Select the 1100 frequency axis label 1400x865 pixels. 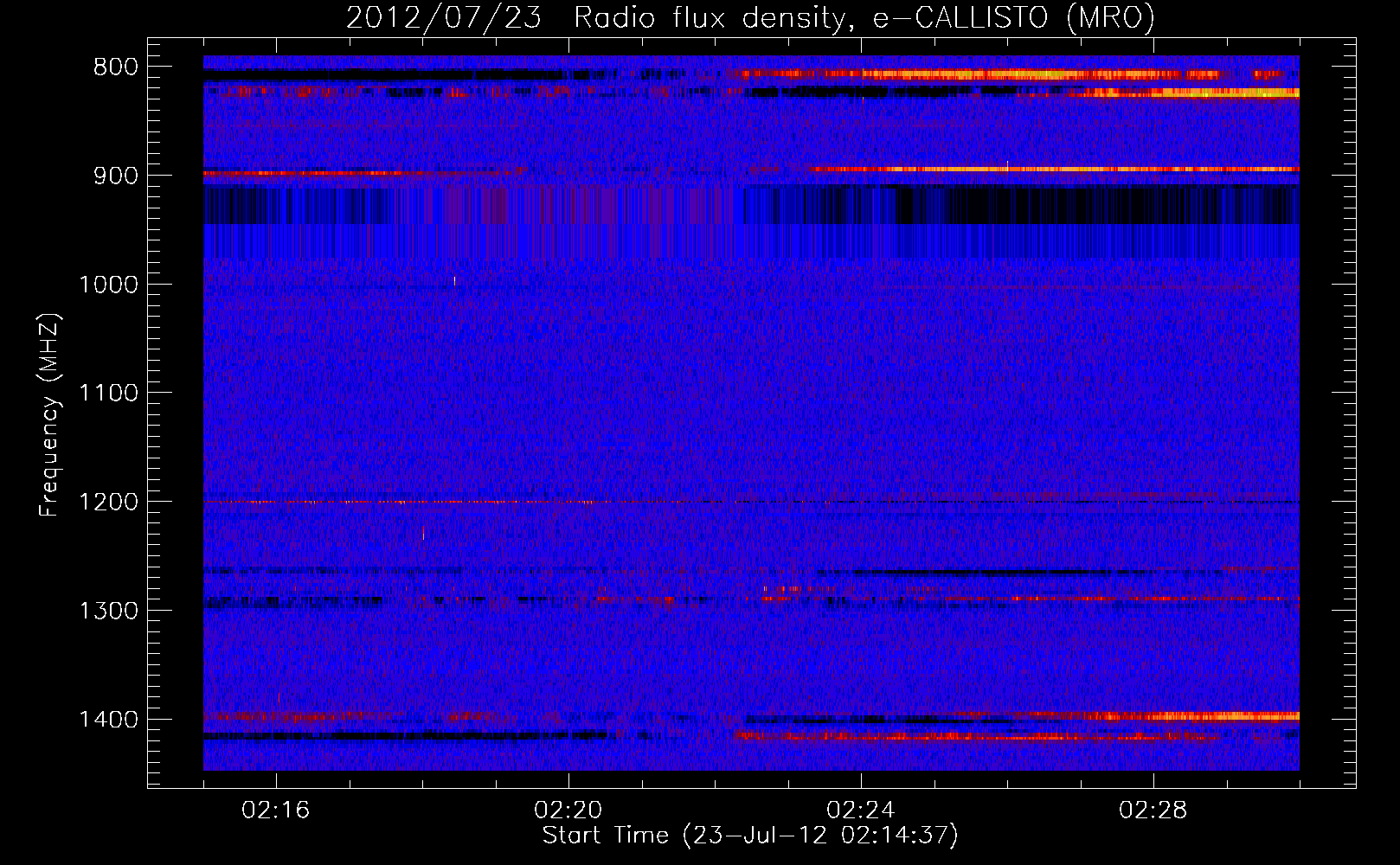108,394
